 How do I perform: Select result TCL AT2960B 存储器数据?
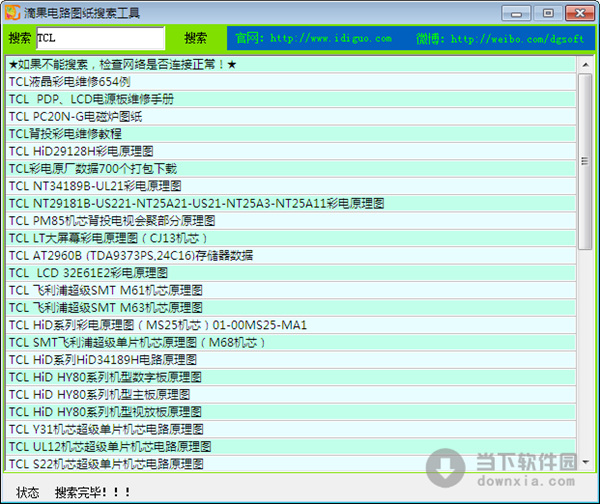coord(291,256)
